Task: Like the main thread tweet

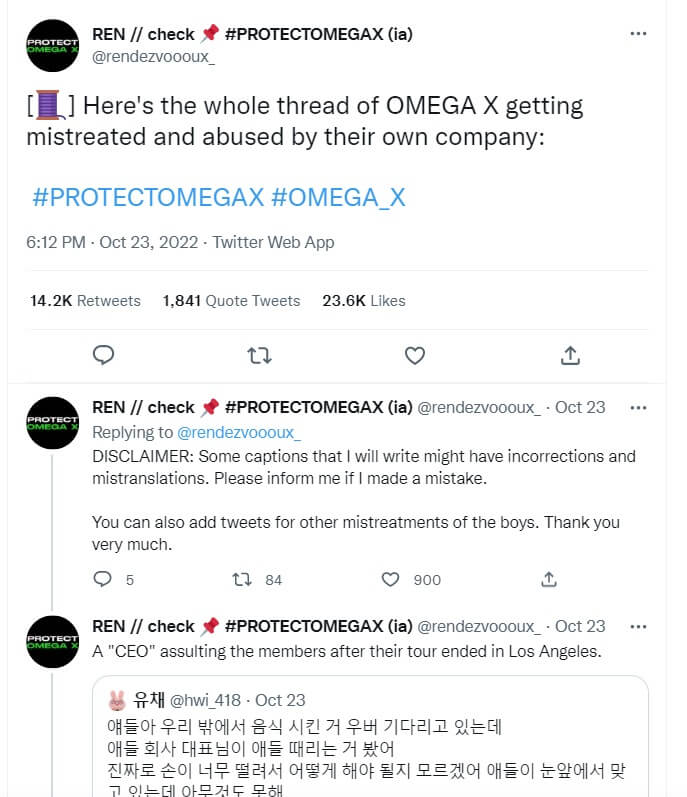Action: coord(415,355)
